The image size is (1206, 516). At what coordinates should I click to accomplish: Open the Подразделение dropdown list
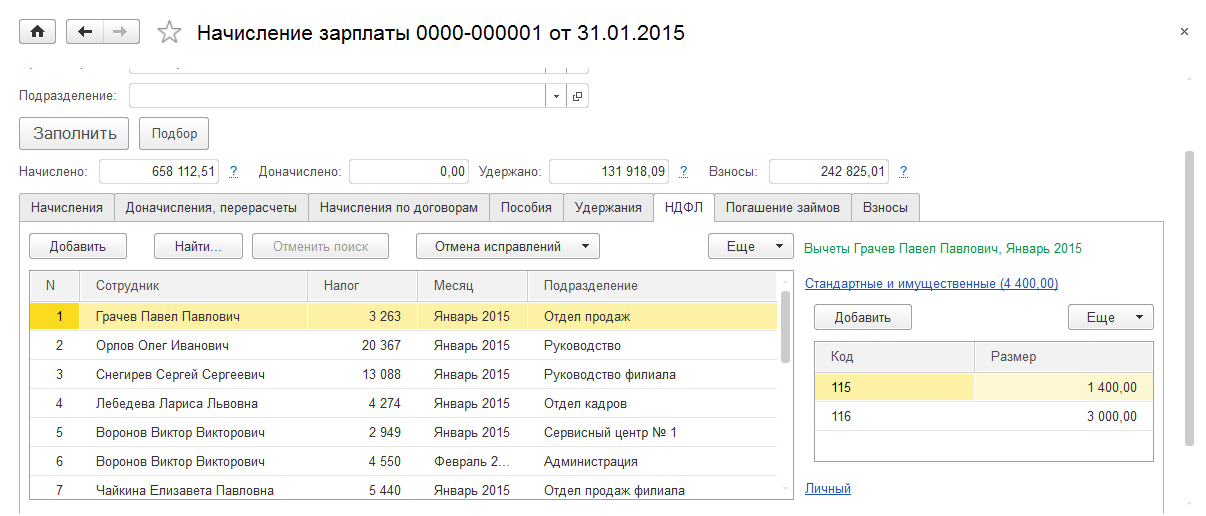click(x=556, y=96)
